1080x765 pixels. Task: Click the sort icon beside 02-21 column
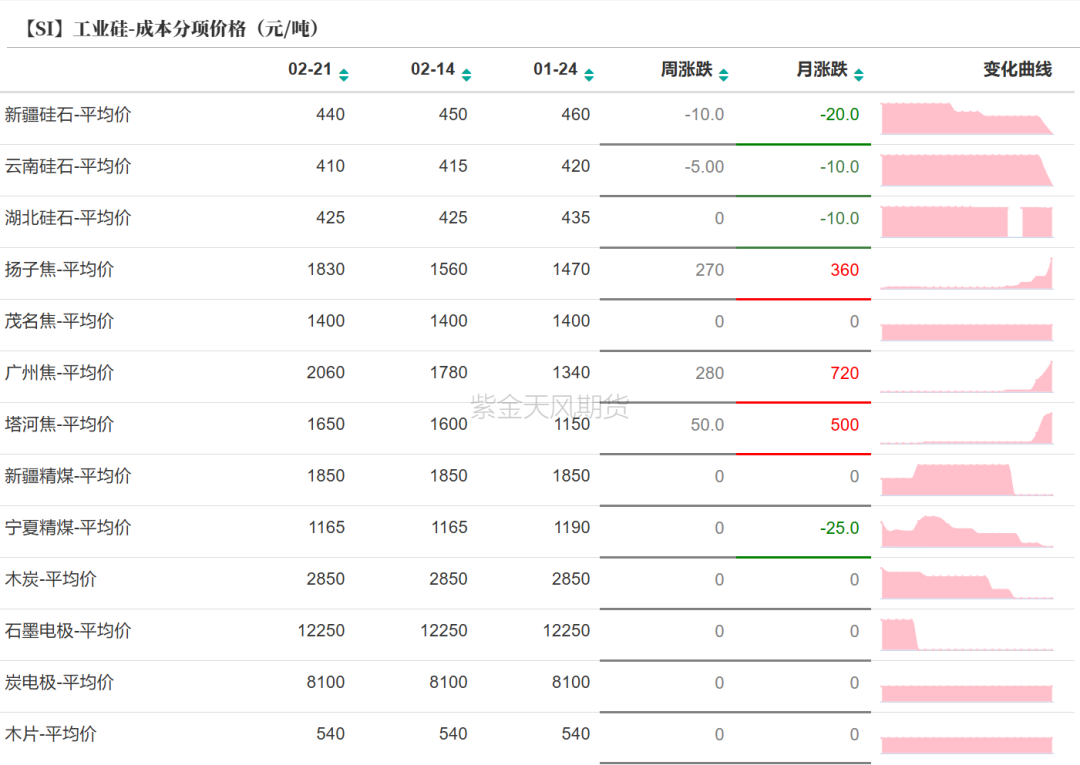pyautogui.click(x=344, y=74)
